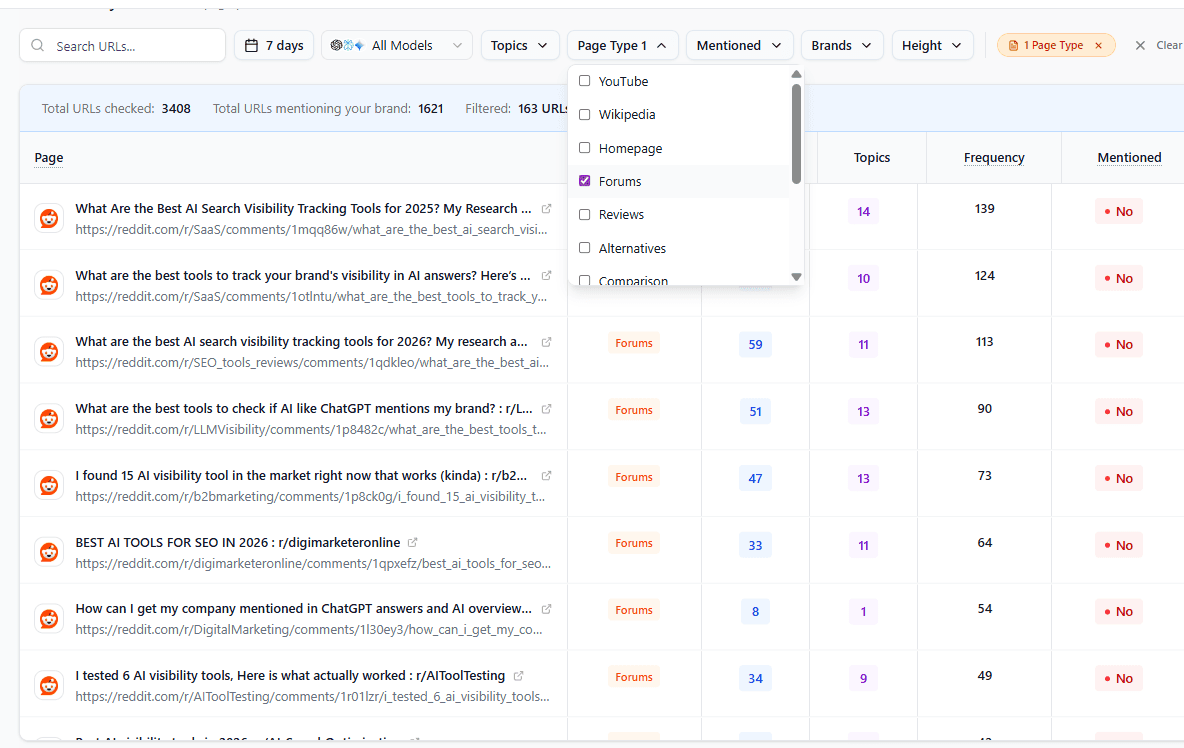Click the Forums tag in the digimarketeronline row
The image size is (1184, 748).
(x=634, y=543)
